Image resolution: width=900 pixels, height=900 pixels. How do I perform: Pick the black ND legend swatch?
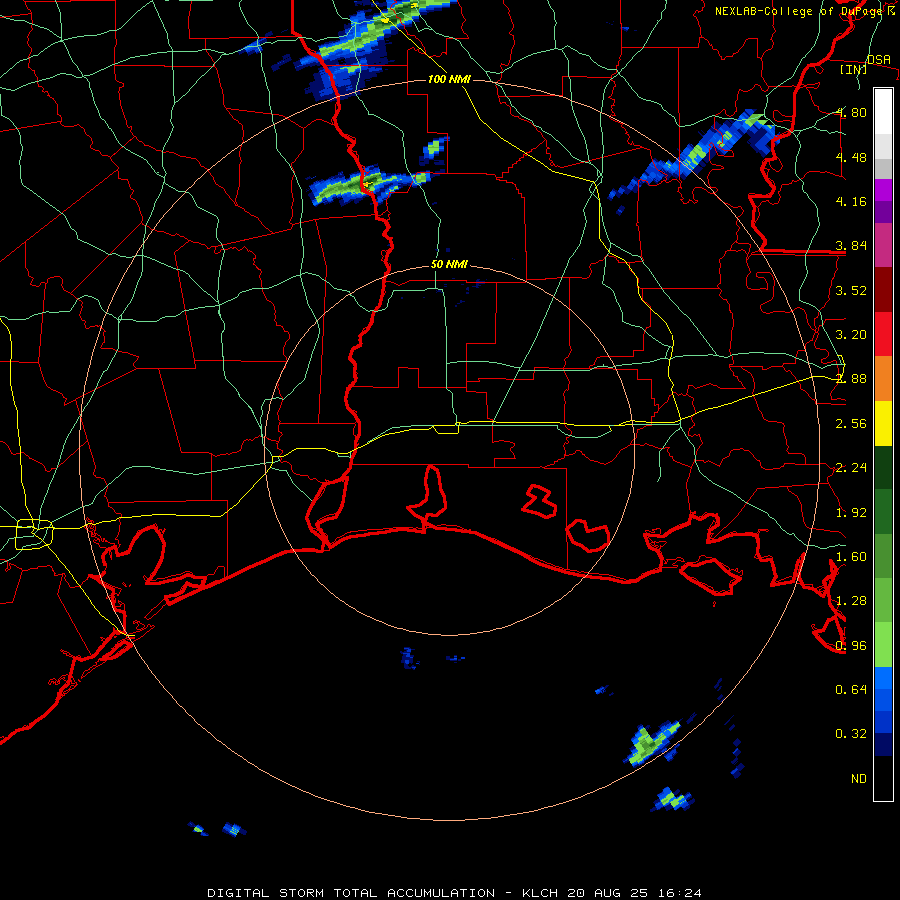(883, 778)
